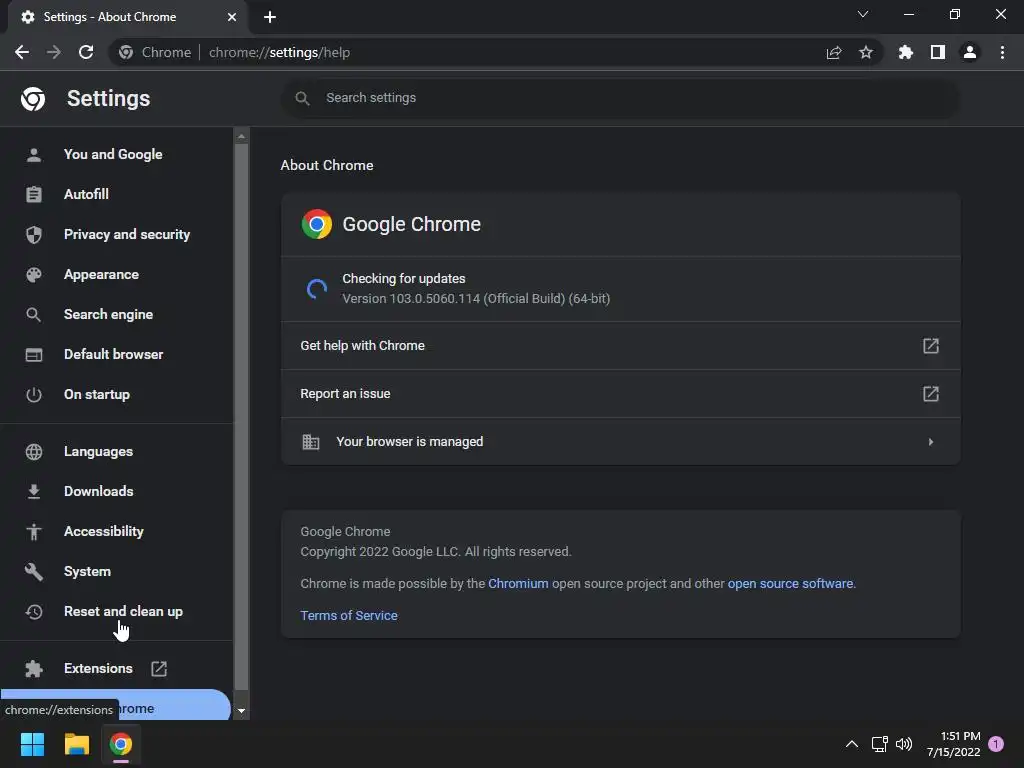Toggle the side panel icon
Screen dimensions: 1024x768
pos(938,52)
